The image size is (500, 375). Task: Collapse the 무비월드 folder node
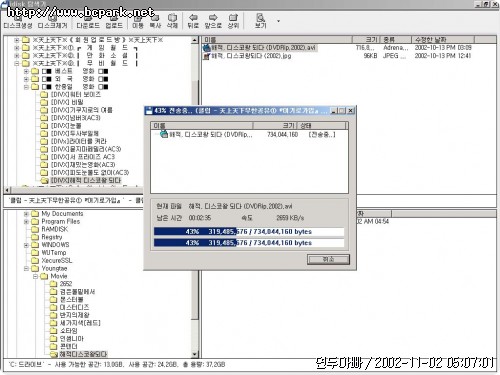coord(17,63)
